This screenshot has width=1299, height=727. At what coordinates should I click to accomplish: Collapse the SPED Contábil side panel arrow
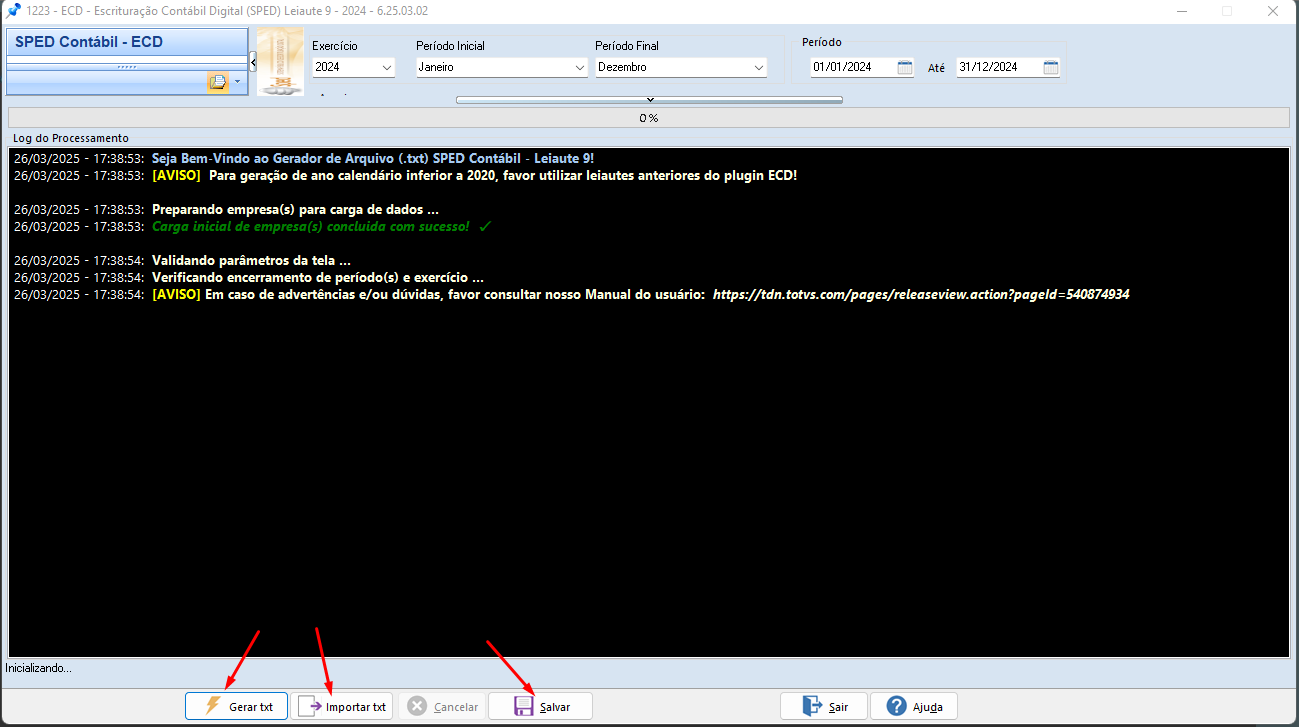tap(253, 62)
